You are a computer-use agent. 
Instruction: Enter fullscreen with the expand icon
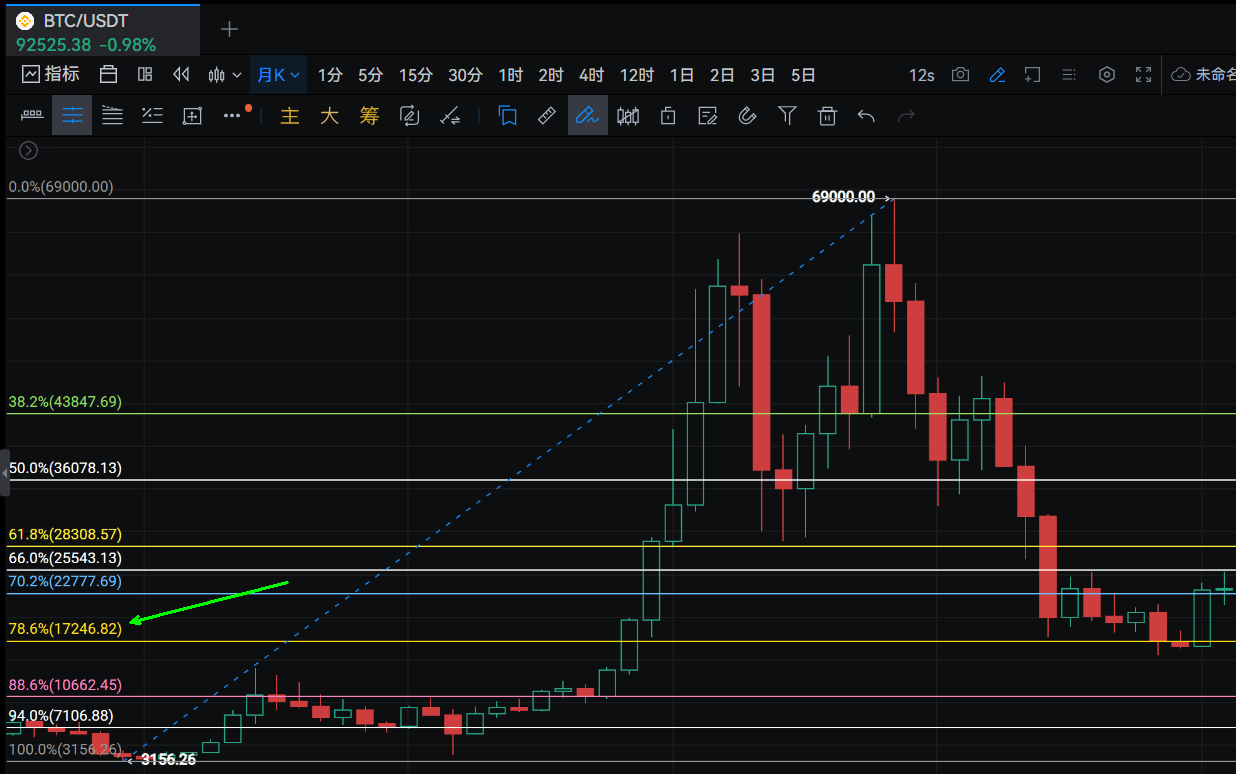(1144, 75)
